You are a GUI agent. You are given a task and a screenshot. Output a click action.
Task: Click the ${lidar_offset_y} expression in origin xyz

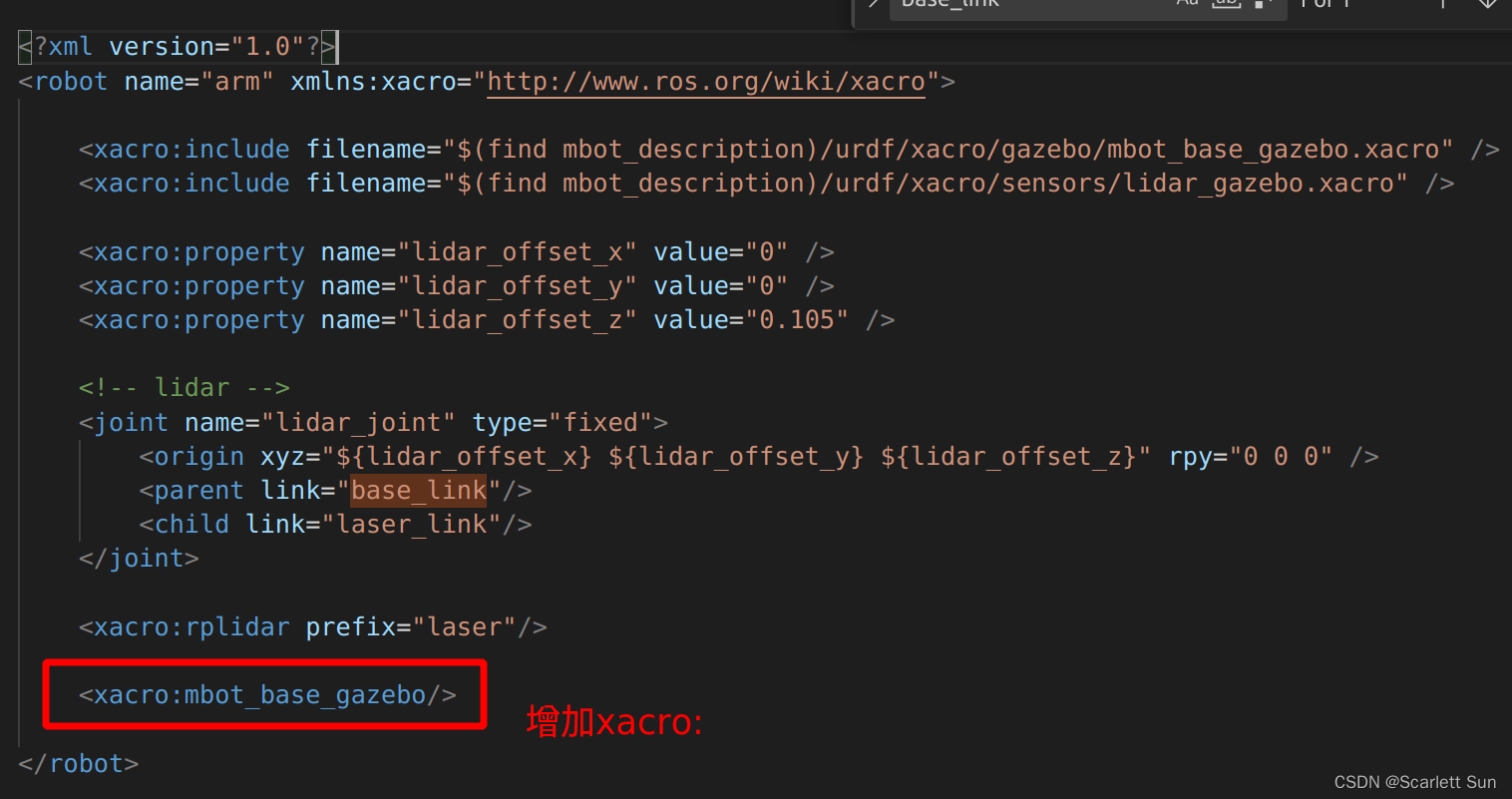[736, 457]
